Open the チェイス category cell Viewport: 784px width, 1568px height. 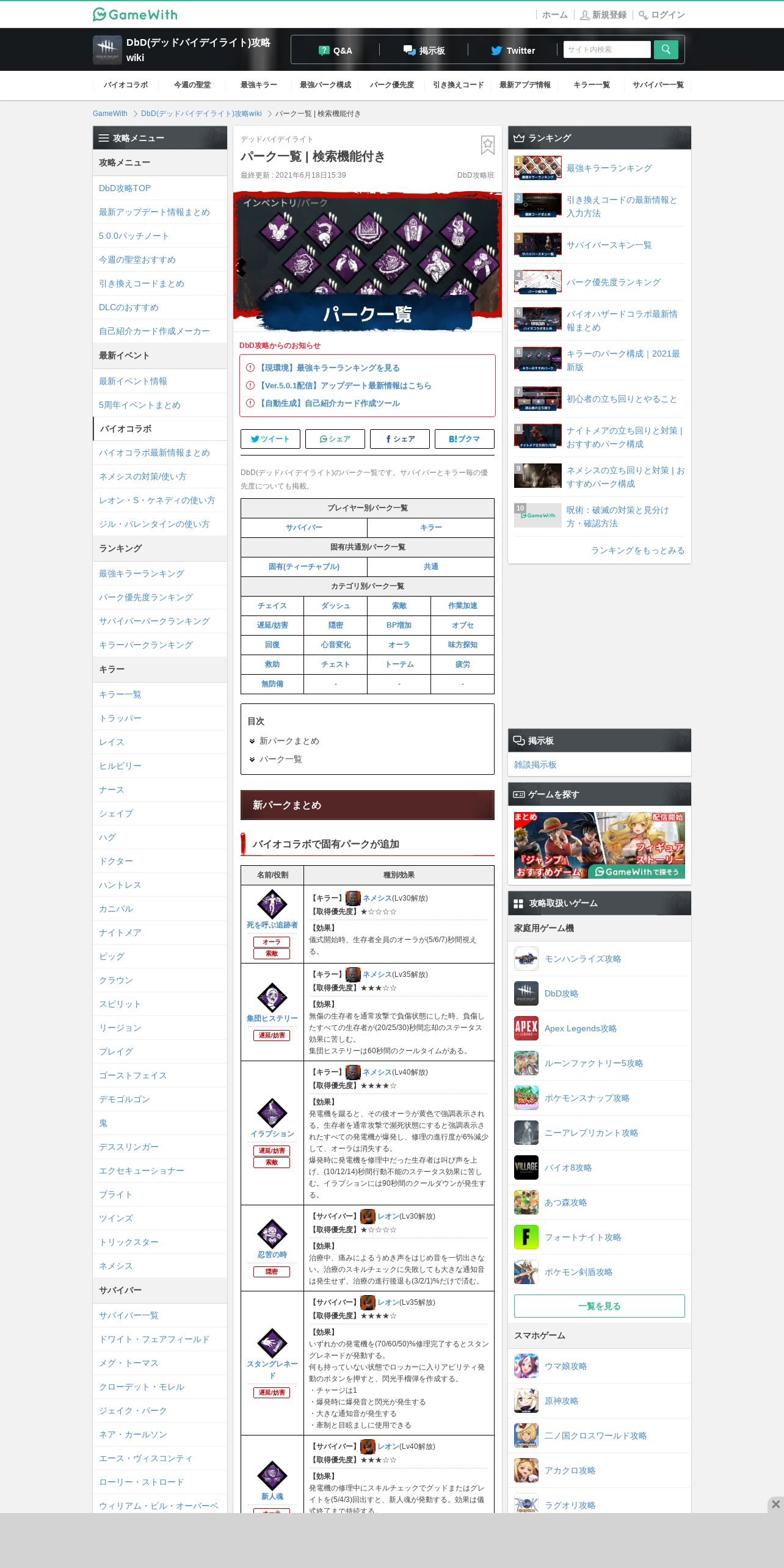coord(272,606)
